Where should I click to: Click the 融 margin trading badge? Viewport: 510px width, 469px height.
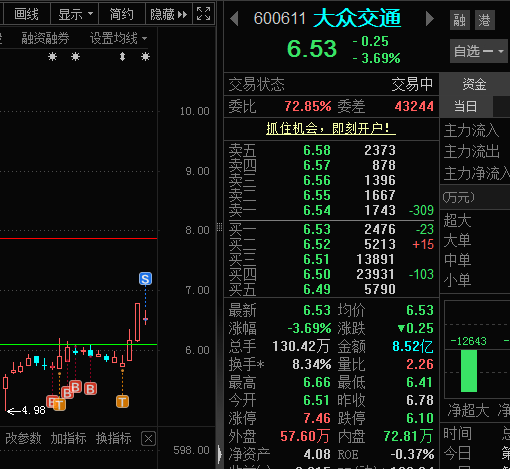click(459, 20)
